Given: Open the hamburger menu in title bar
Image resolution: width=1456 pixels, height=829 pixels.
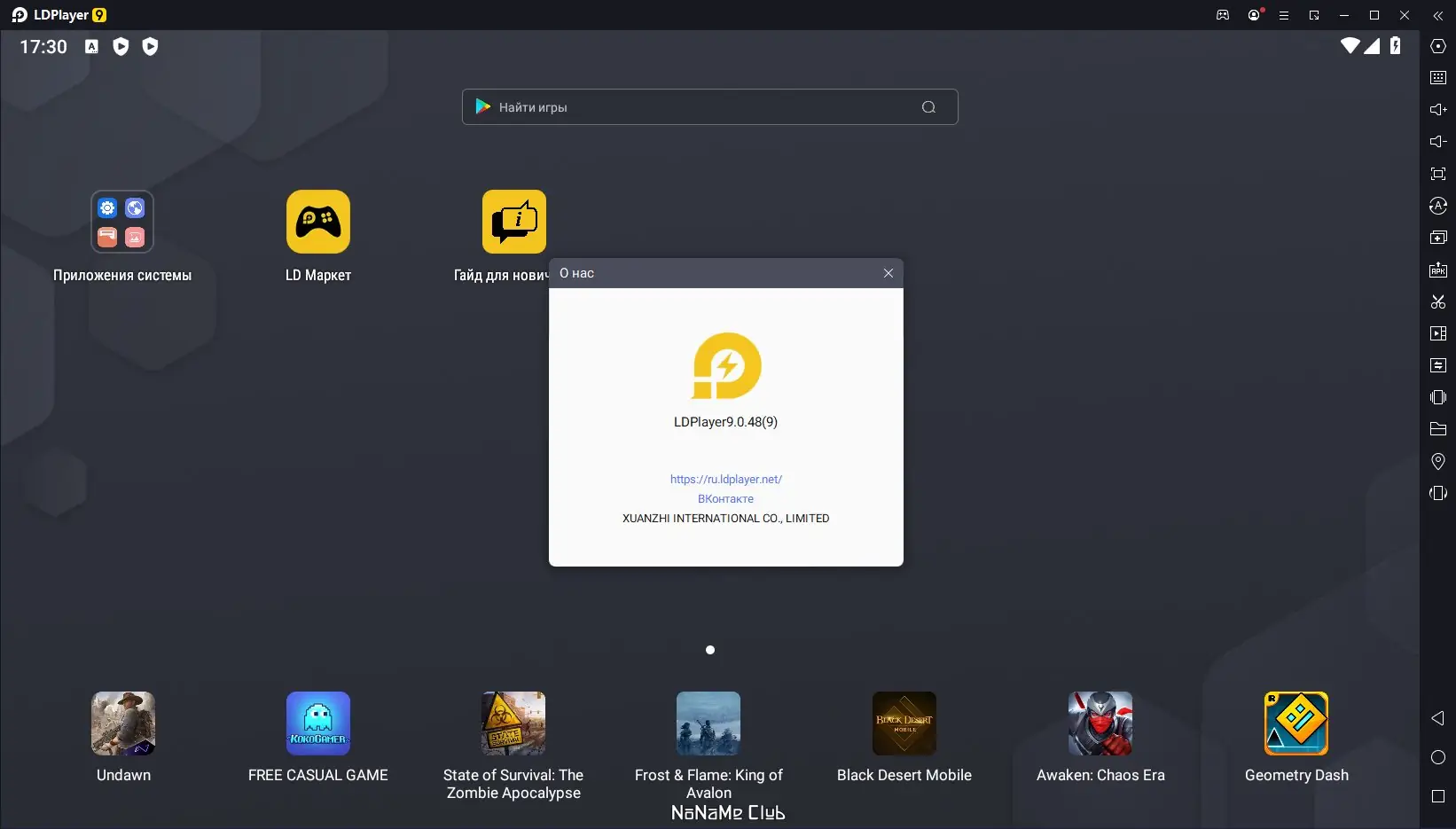Looking at the screenshot, I should (1283, 15).
